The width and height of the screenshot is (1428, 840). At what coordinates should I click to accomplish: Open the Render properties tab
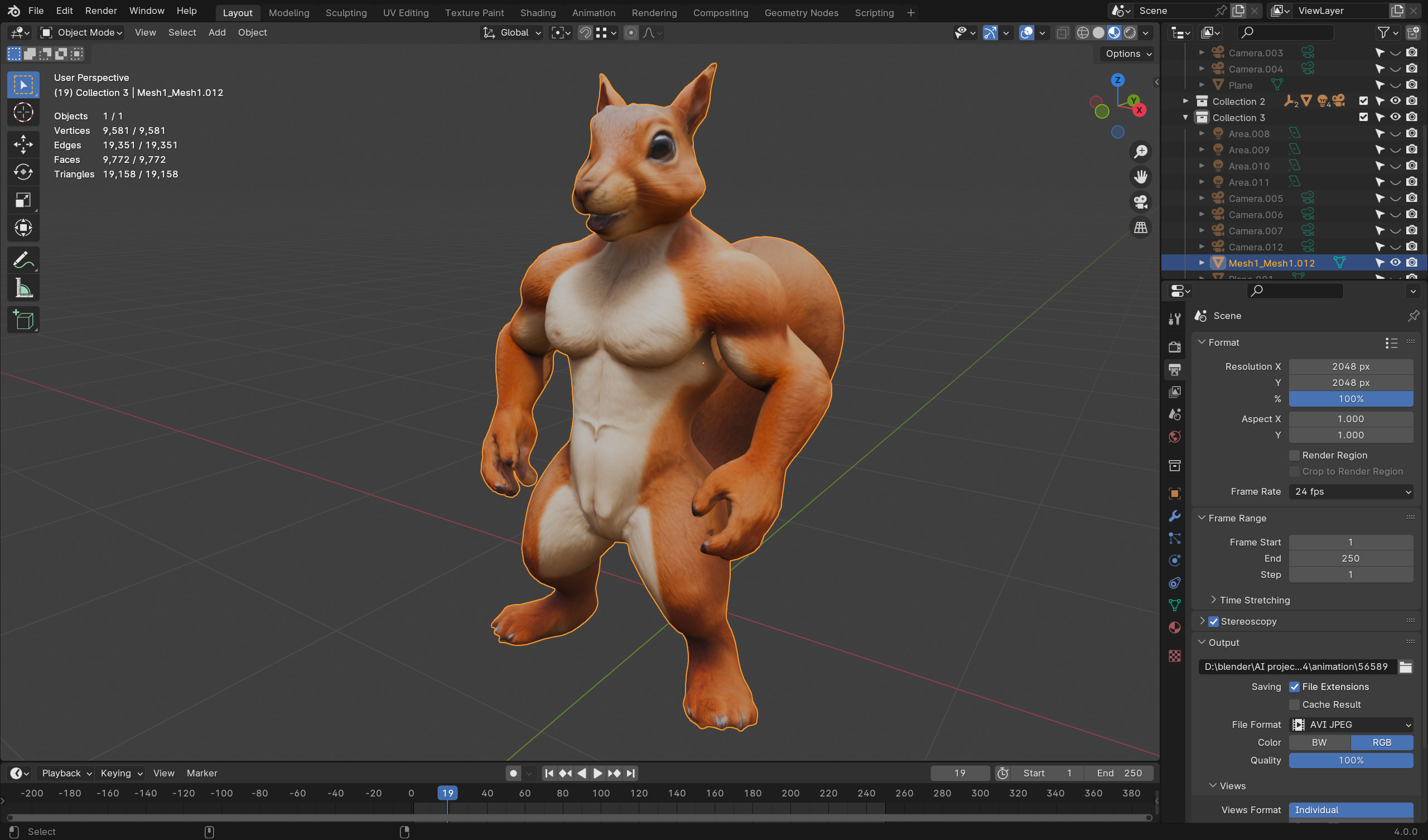[1175, 347]
